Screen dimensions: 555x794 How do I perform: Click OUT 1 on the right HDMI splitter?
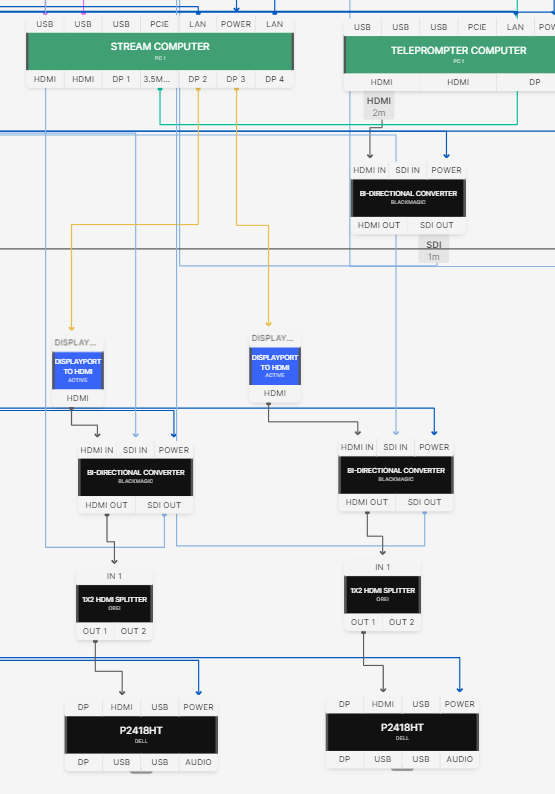tap(363, 622)
